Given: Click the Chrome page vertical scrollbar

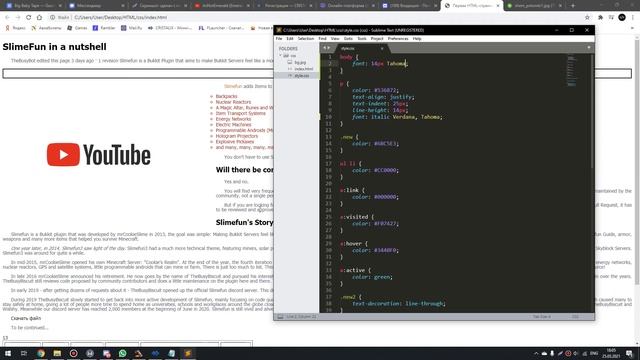Looking at the screenshot, I should point(637,161).
